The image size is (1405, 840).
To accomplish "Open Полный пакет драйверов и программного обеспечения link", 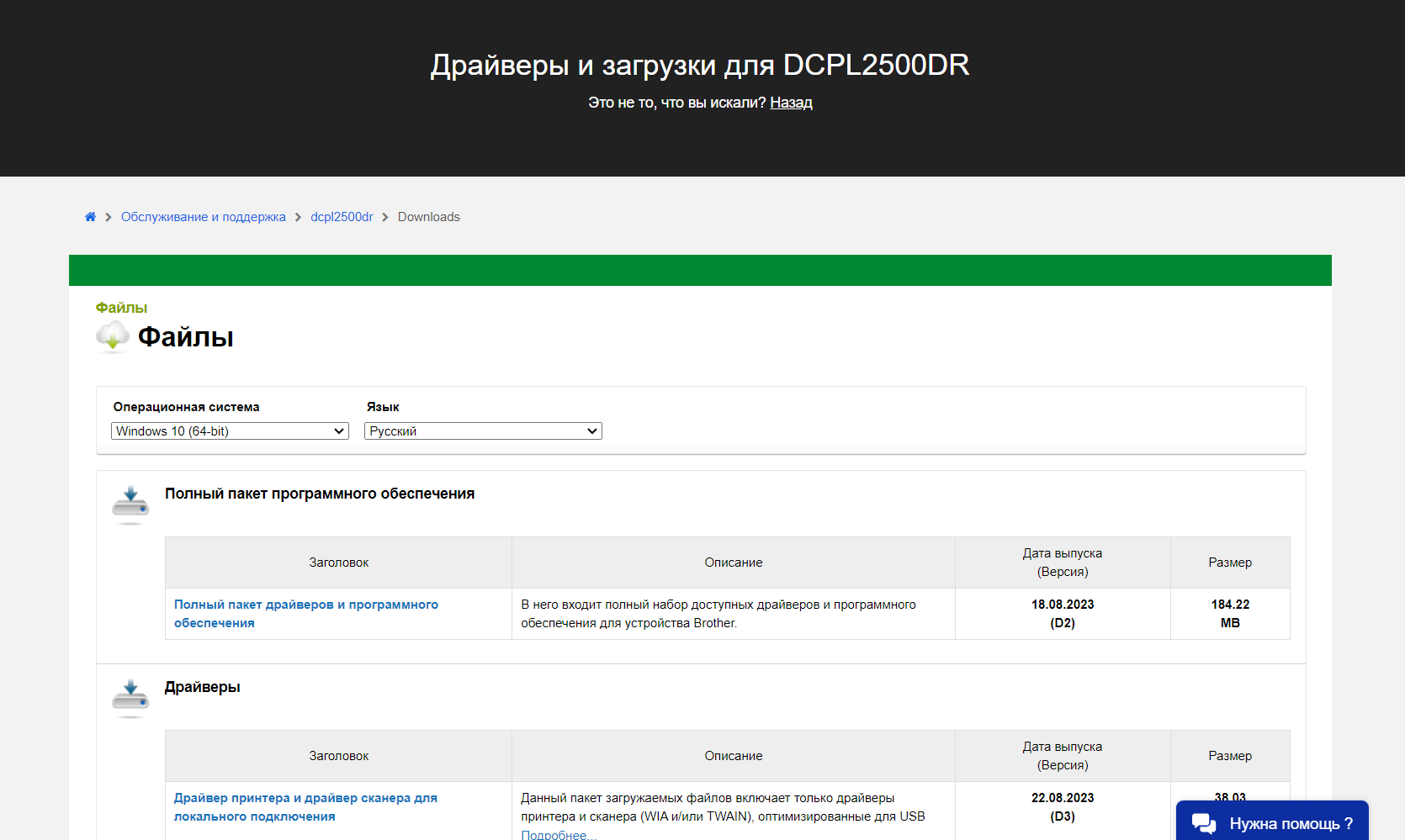I will [306, 614].
